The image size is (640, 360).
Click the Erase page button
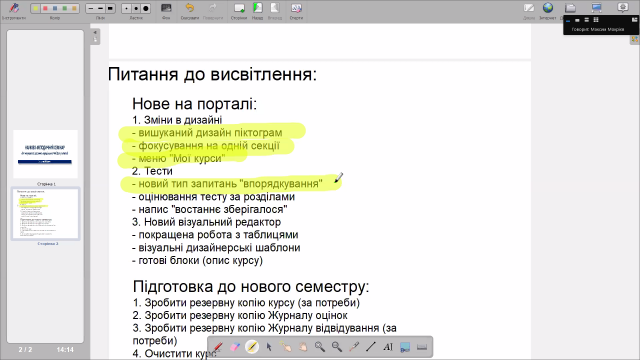(296, 10)
